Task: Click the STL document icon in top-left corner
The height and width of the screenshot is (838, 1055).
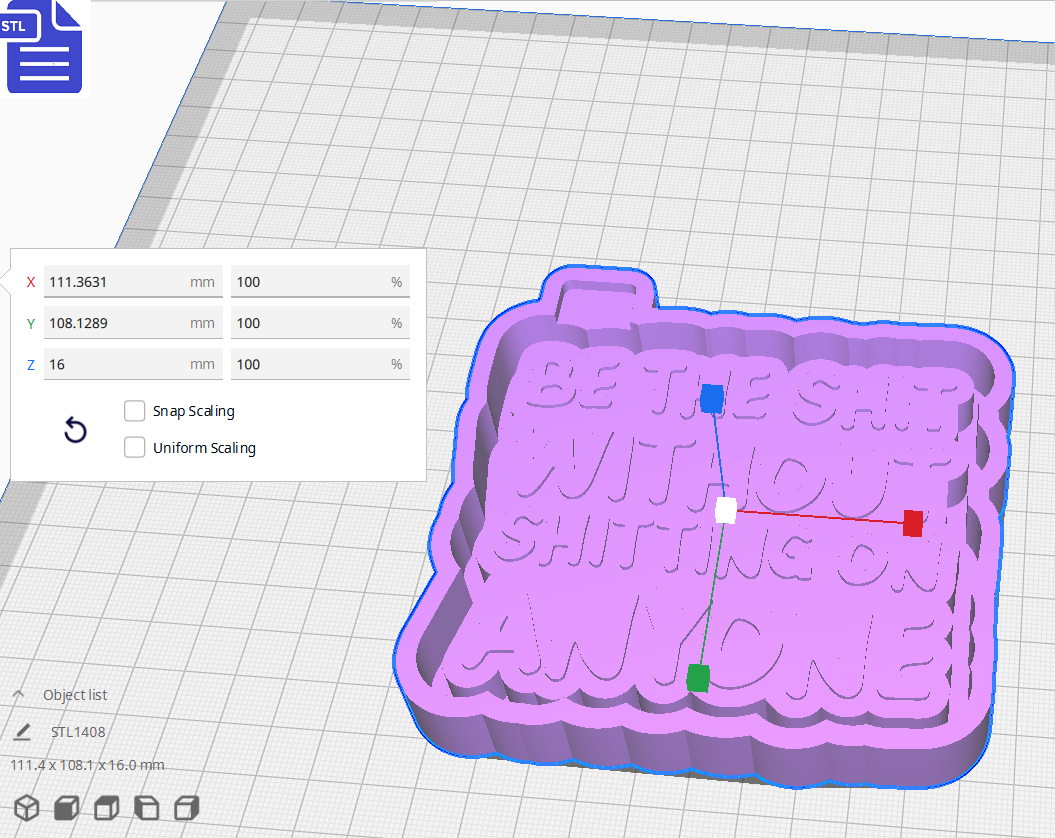Action: [x=44, y=47]
